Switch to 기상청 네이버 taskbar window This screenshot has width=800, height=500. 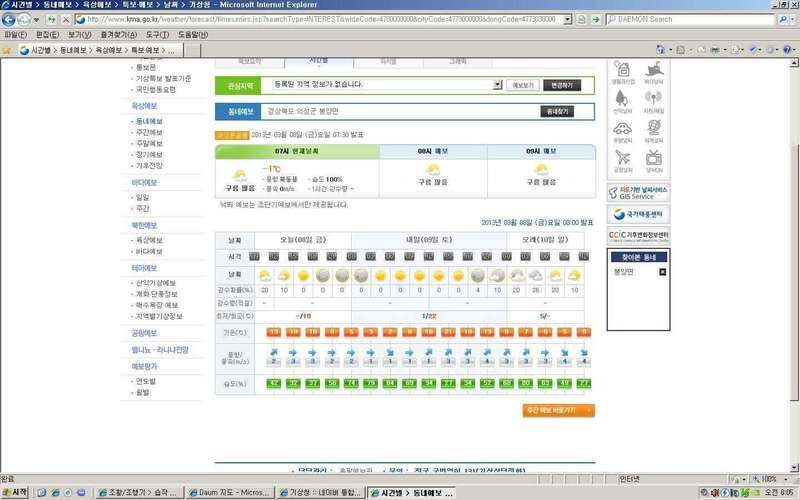320,493
